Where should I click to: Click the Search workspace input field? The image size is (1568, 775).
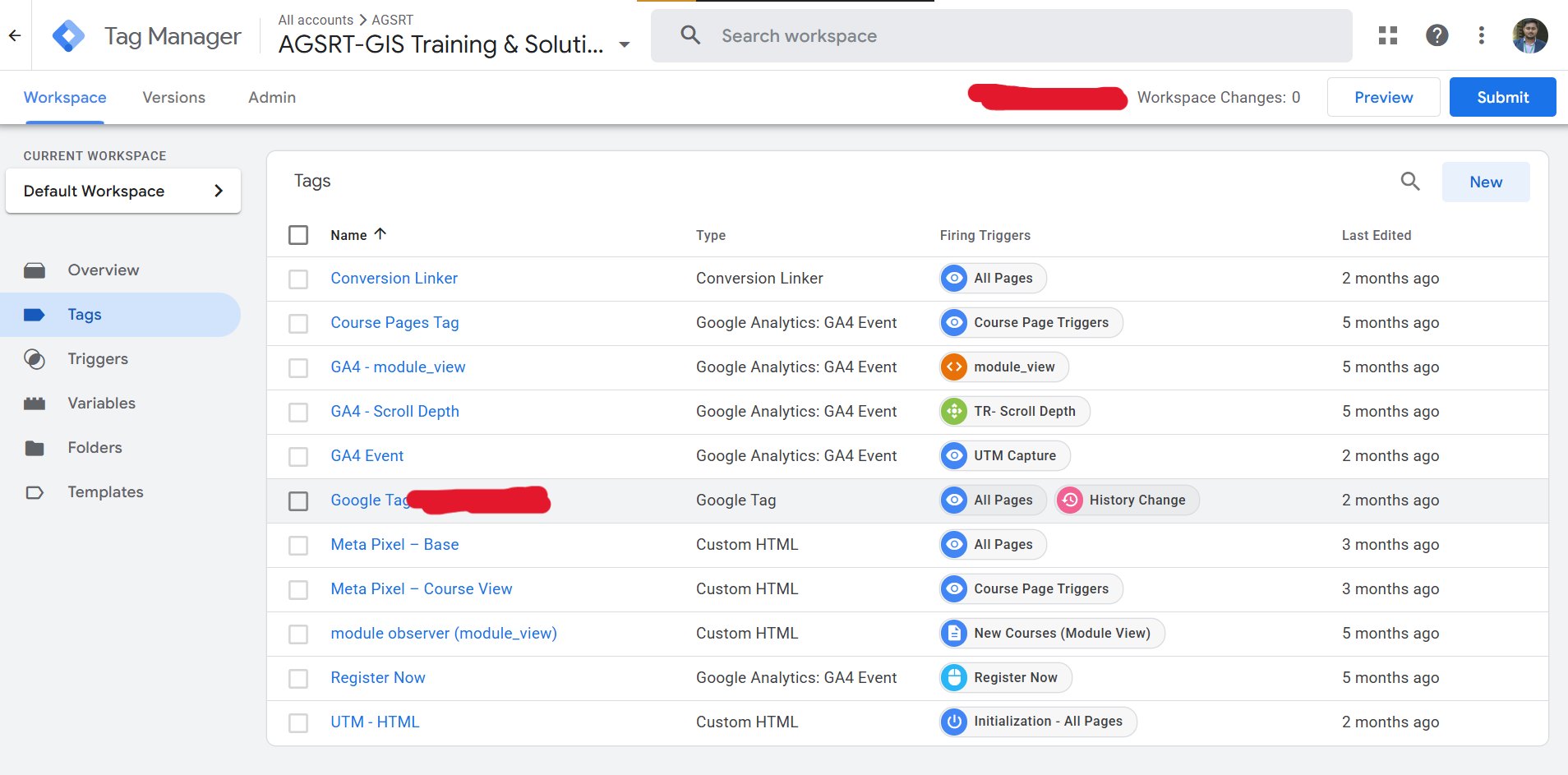(x=1002, y=35)
